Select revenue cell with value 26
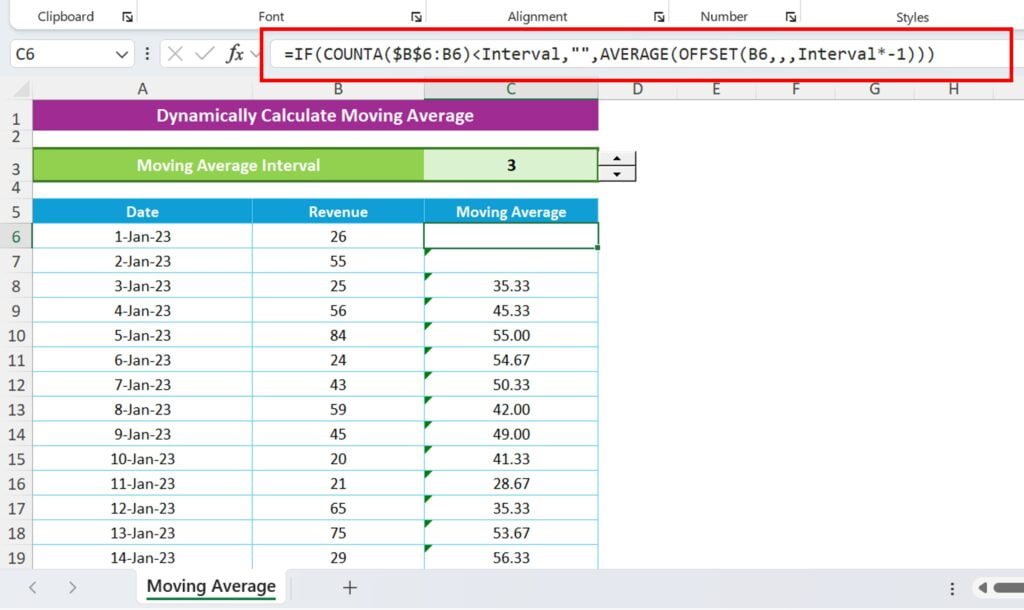1024x610 pixels. (x=338, y=236)
